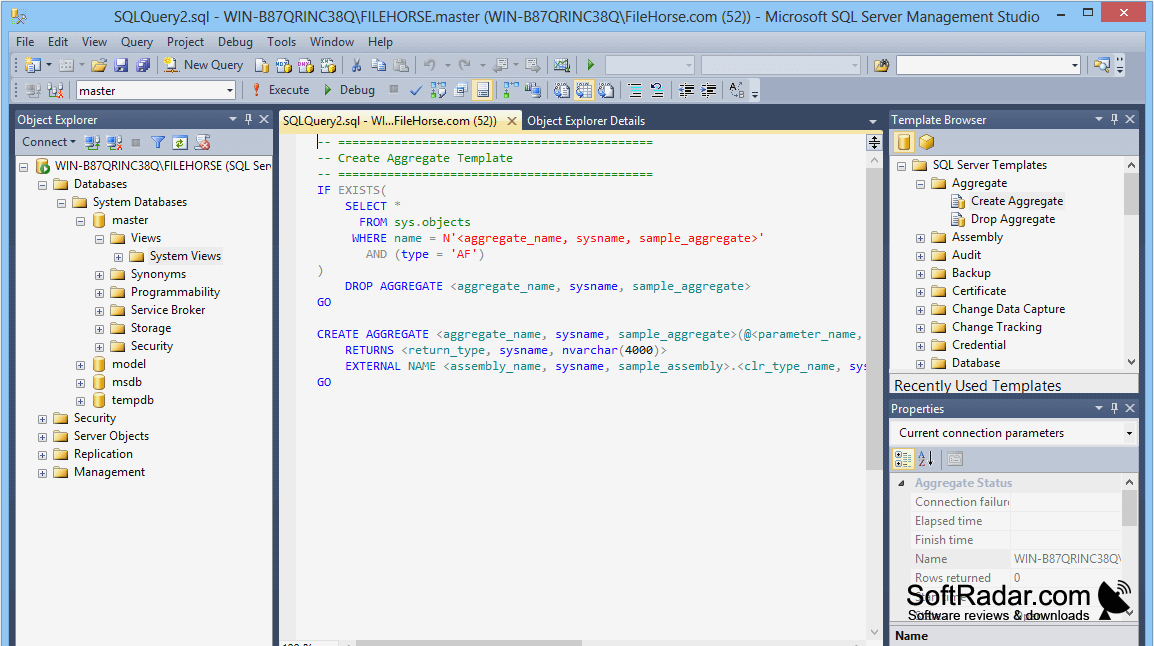Click the Save floppy disk icon
The image size is (1154, 646).
pyautogui.click(x=121, y=65)
